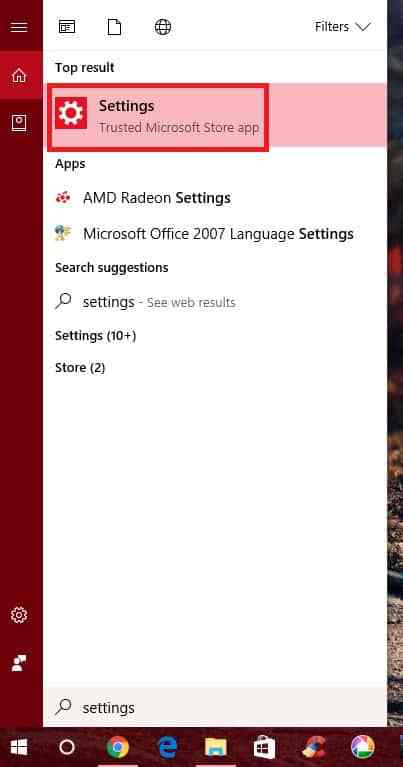Open Microsoft Store from the taskbar
Screen dimensions: 403x767
(x=265, y=747)
